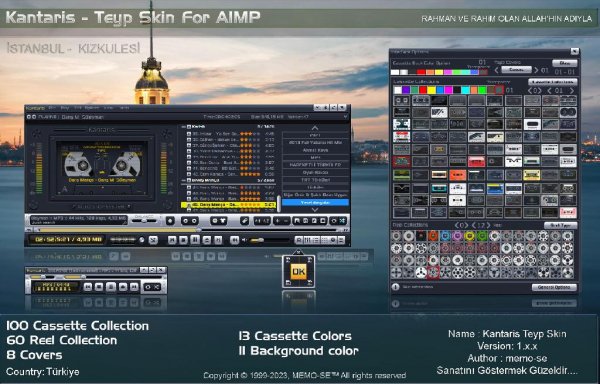The height and width of the screenshot is (384, 600).
Task: Go to previous track in mini player
Action: click(x=88, y=286)
